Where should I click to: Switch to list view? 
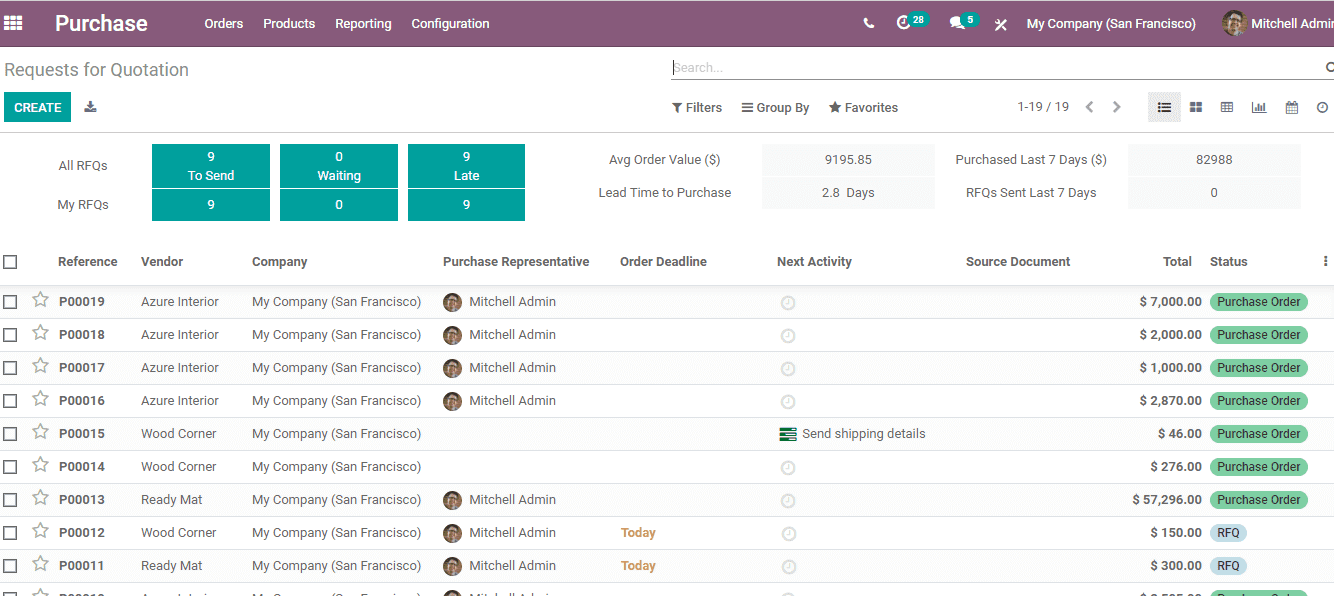tap(1164, 107)
